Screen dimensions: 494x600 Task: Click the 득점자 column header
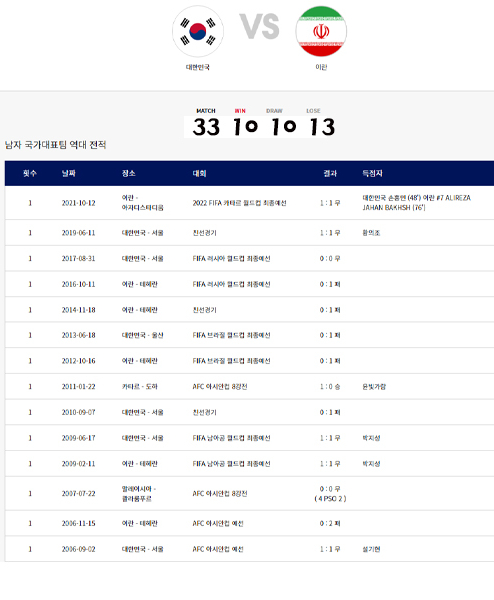click(x=372, y=173)
